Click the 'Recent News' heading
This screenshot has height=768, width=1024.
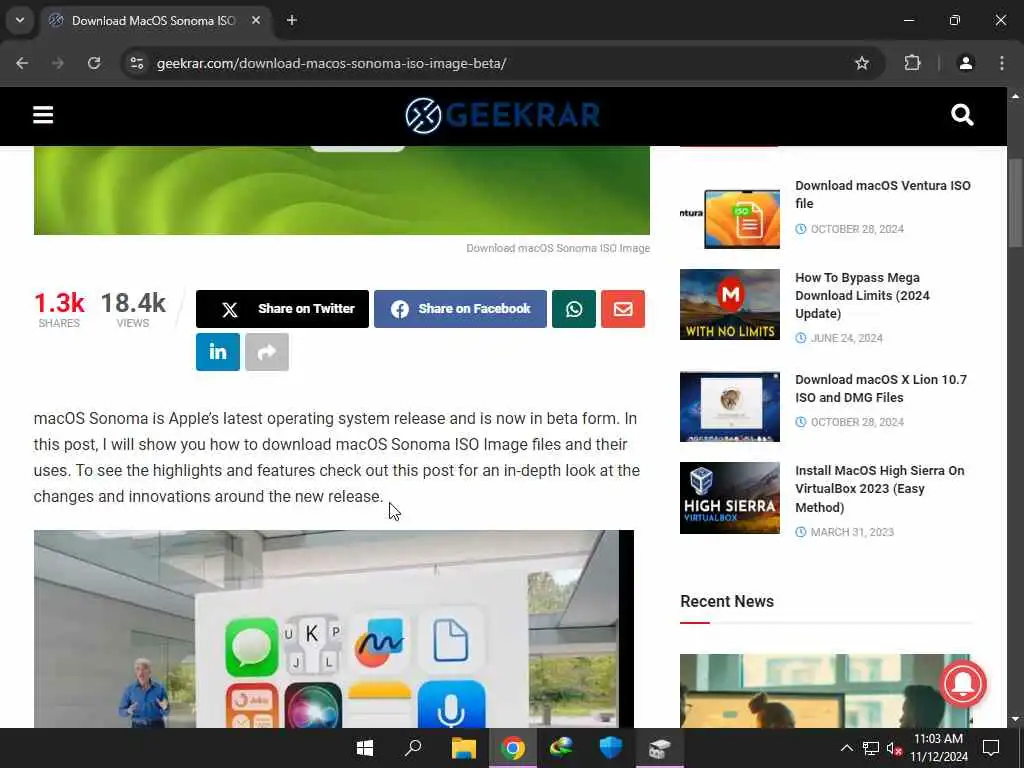(727, 601)
